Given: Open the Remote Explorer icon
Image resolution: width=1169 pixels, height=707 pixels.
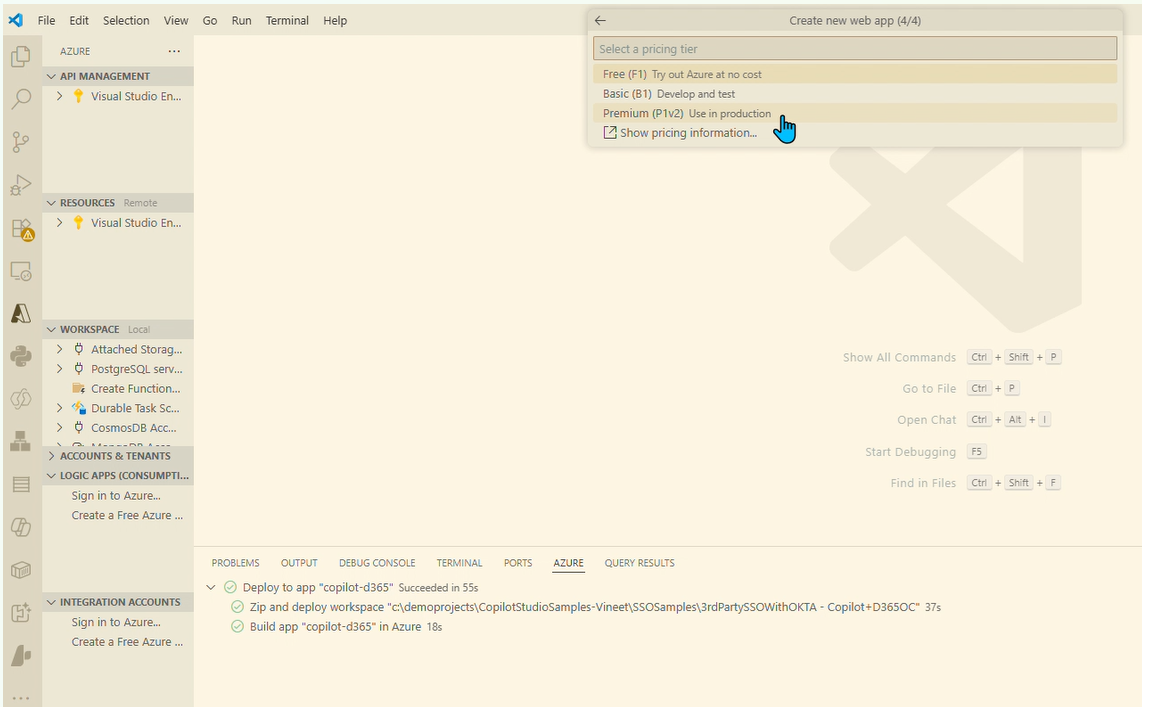Looking at the screenshot, I should click(x=20, y=271).
